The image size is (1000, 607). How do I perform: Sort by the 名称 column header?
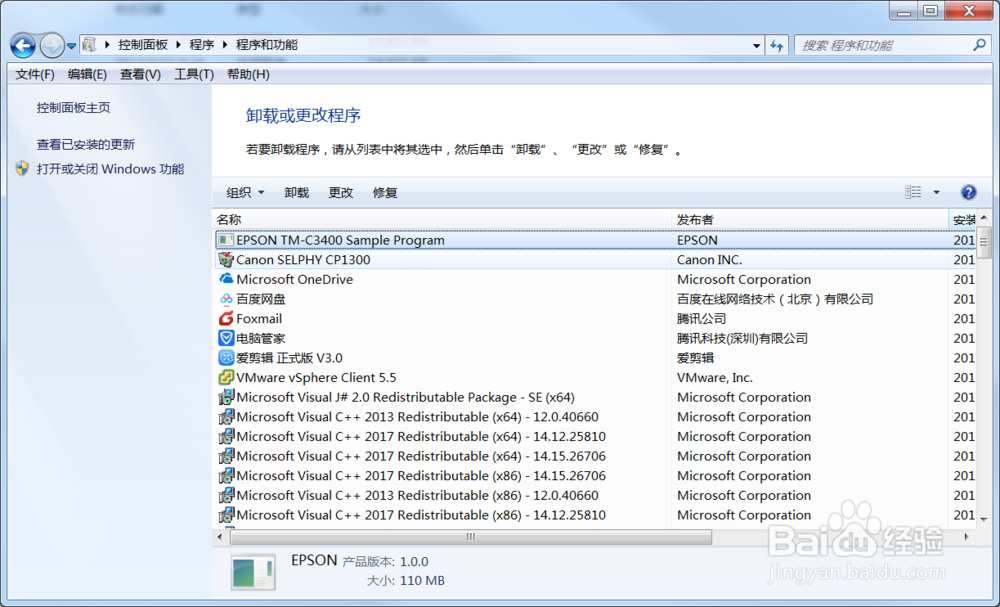pyautogui.click(x=441, y=220)
